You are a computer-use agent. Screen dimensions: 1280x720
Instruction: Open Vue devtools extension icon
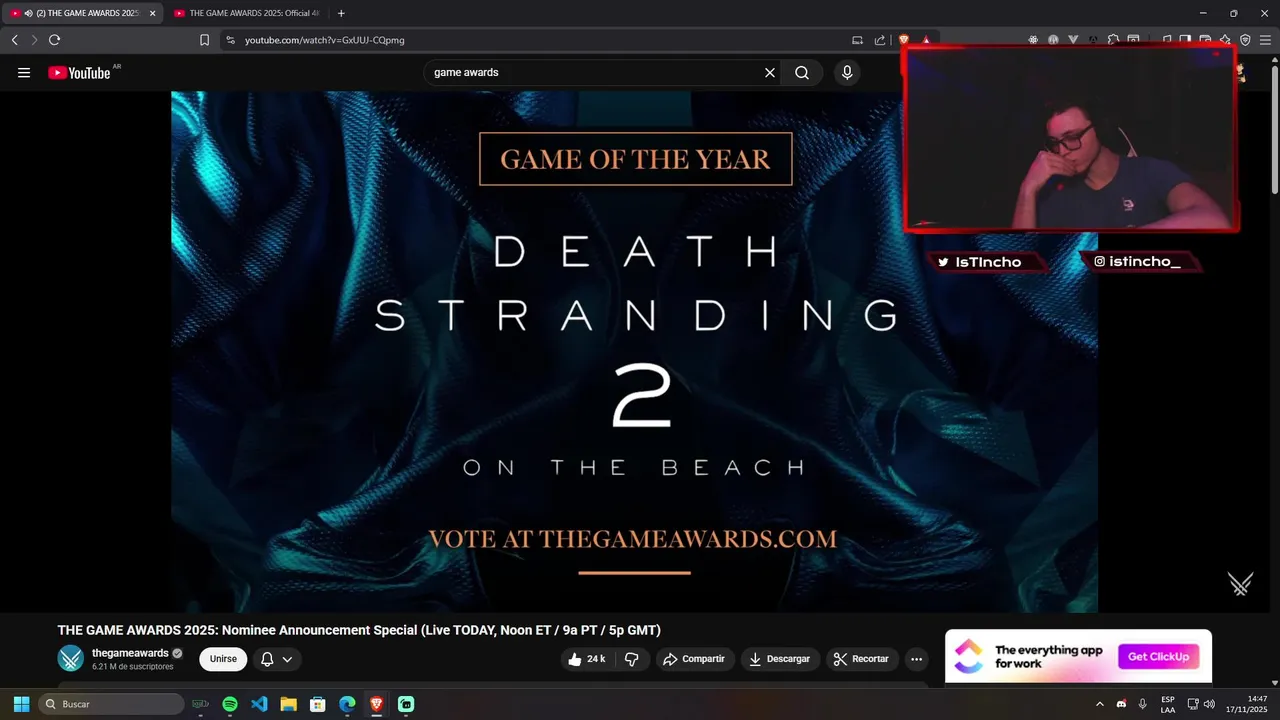pos(1073,40)
